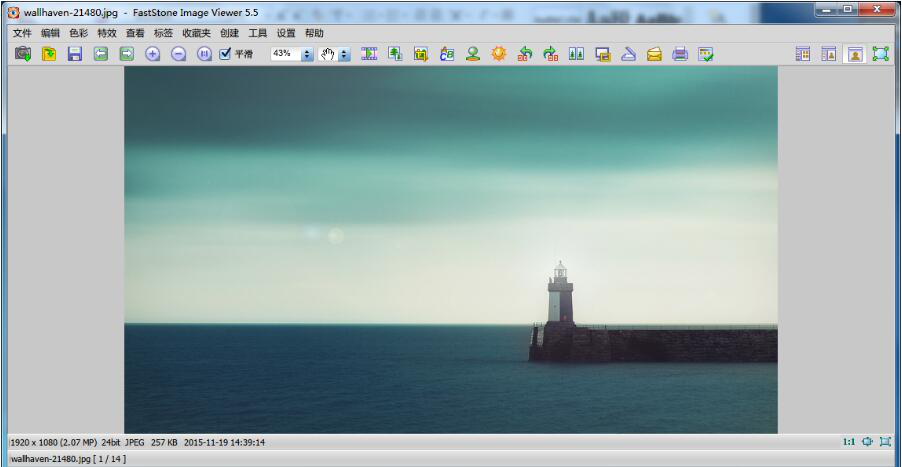Click the Zoom In plus icon
The height and width of the screenshot is (467, 902).
pos(153,54)
